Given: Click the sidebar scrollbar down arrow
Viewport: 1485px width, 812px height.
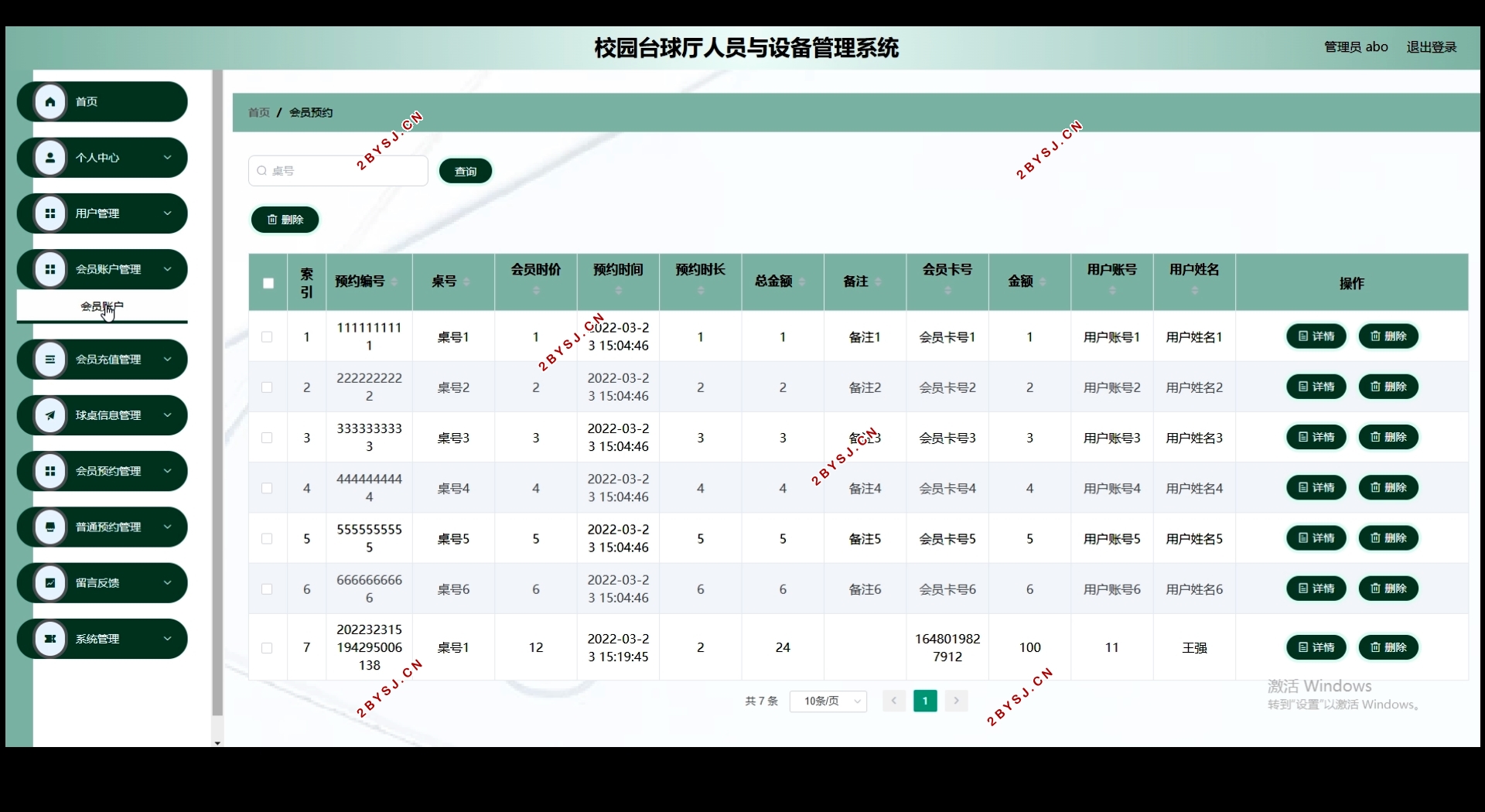Looking at the screenshot, I should click(x=217, y=742).
